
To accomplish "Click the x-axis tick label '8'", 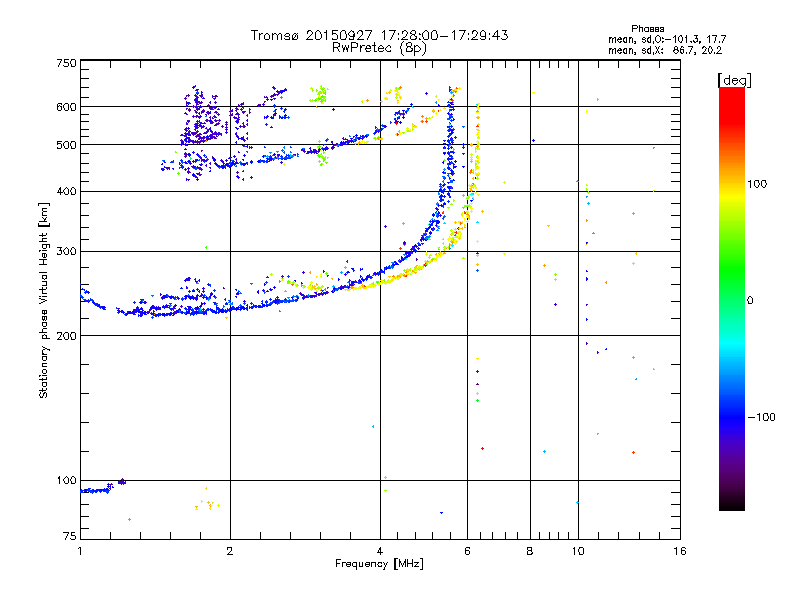I will click(x=530, y=551).
